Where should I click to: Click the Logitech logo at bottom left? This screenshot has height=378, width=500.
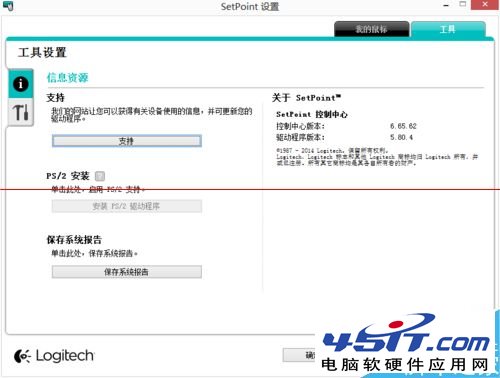(54, 356)
